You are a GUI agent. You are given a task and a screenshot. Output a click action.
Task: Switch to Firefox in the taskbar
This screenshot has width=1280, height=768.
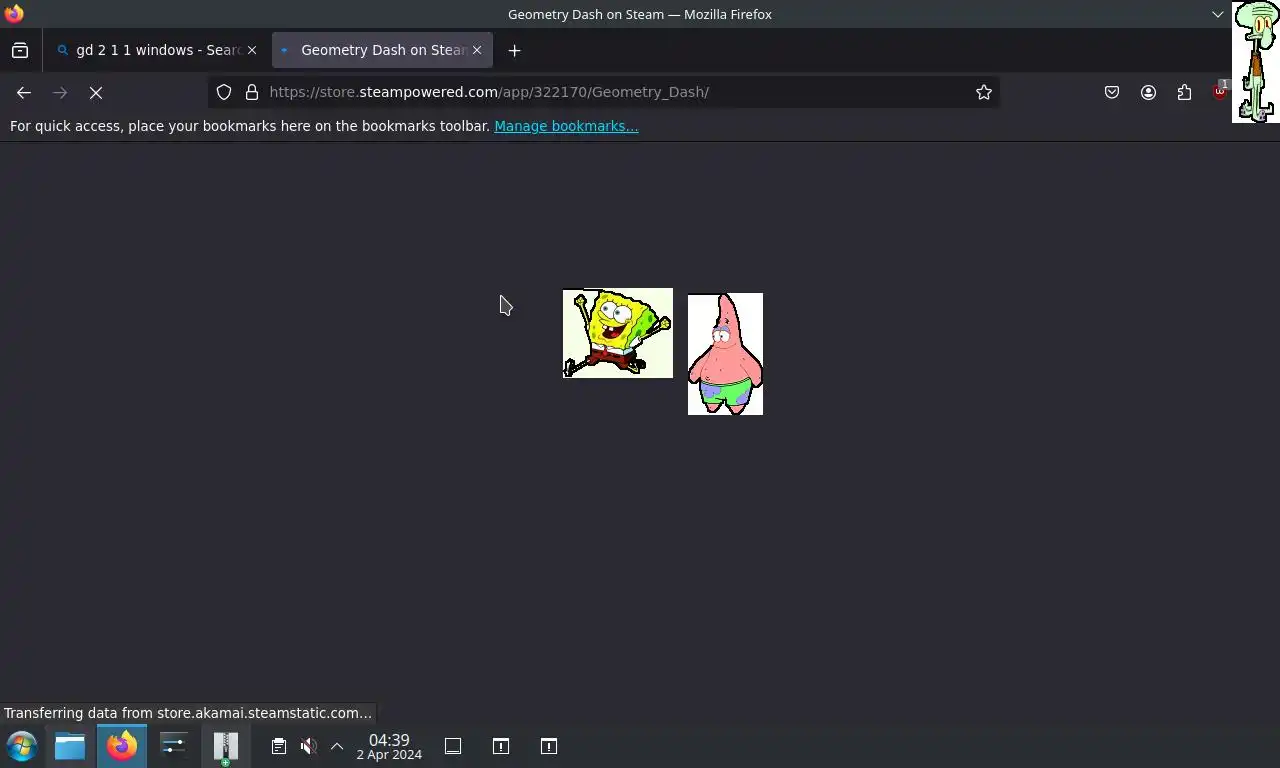pos(122,746)
